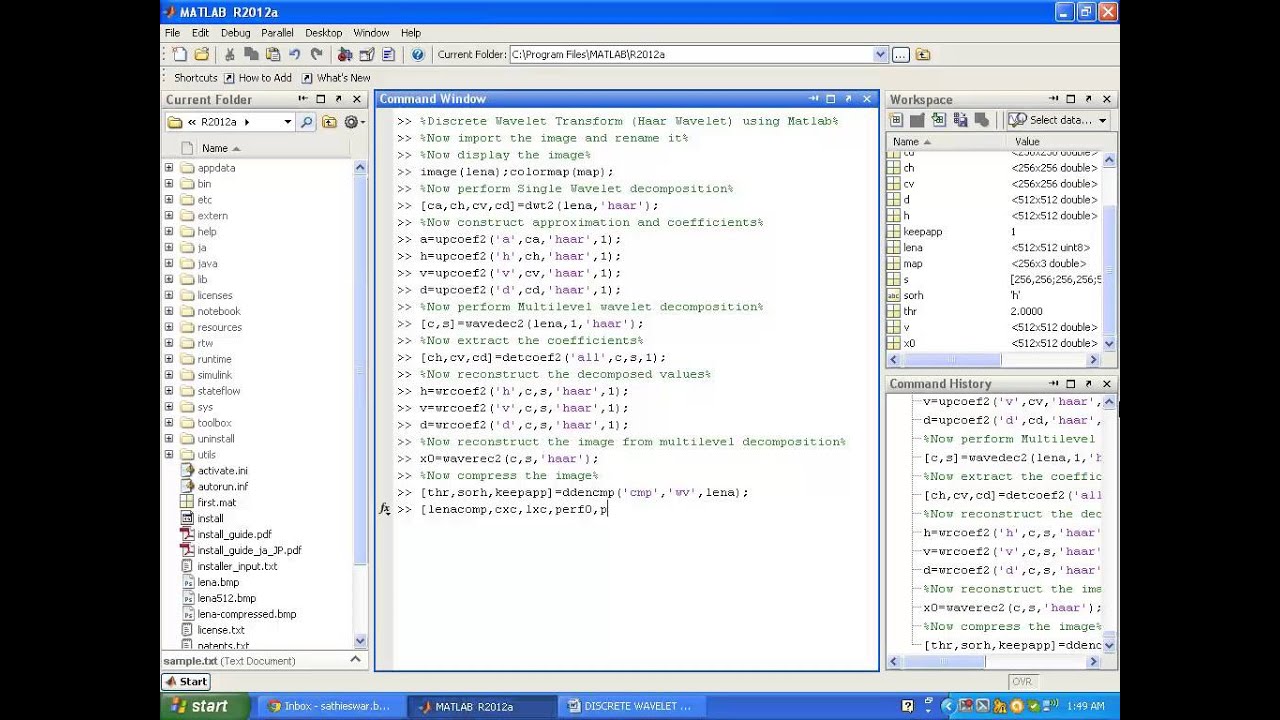Open the selected workspace variable
This screenshot has height=720, width=1280.
(x=917, y=120)
